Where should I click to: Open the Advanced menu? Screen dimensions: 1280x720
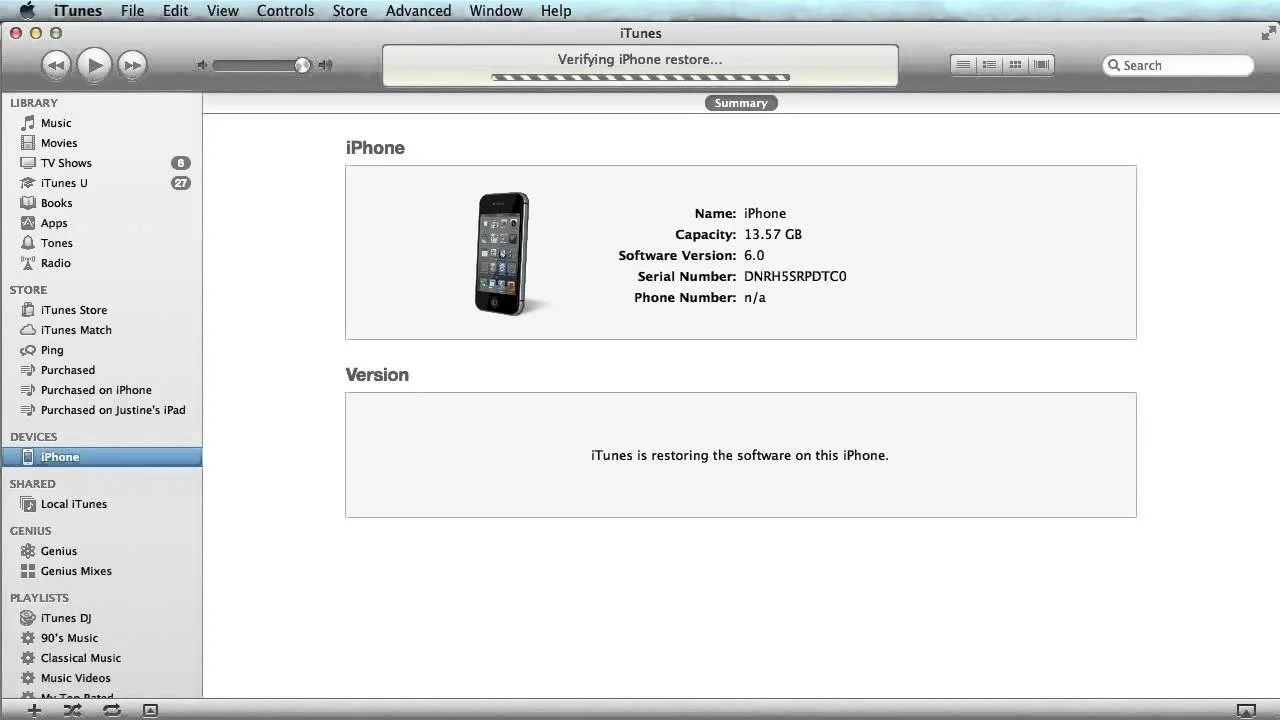point(418,10)
